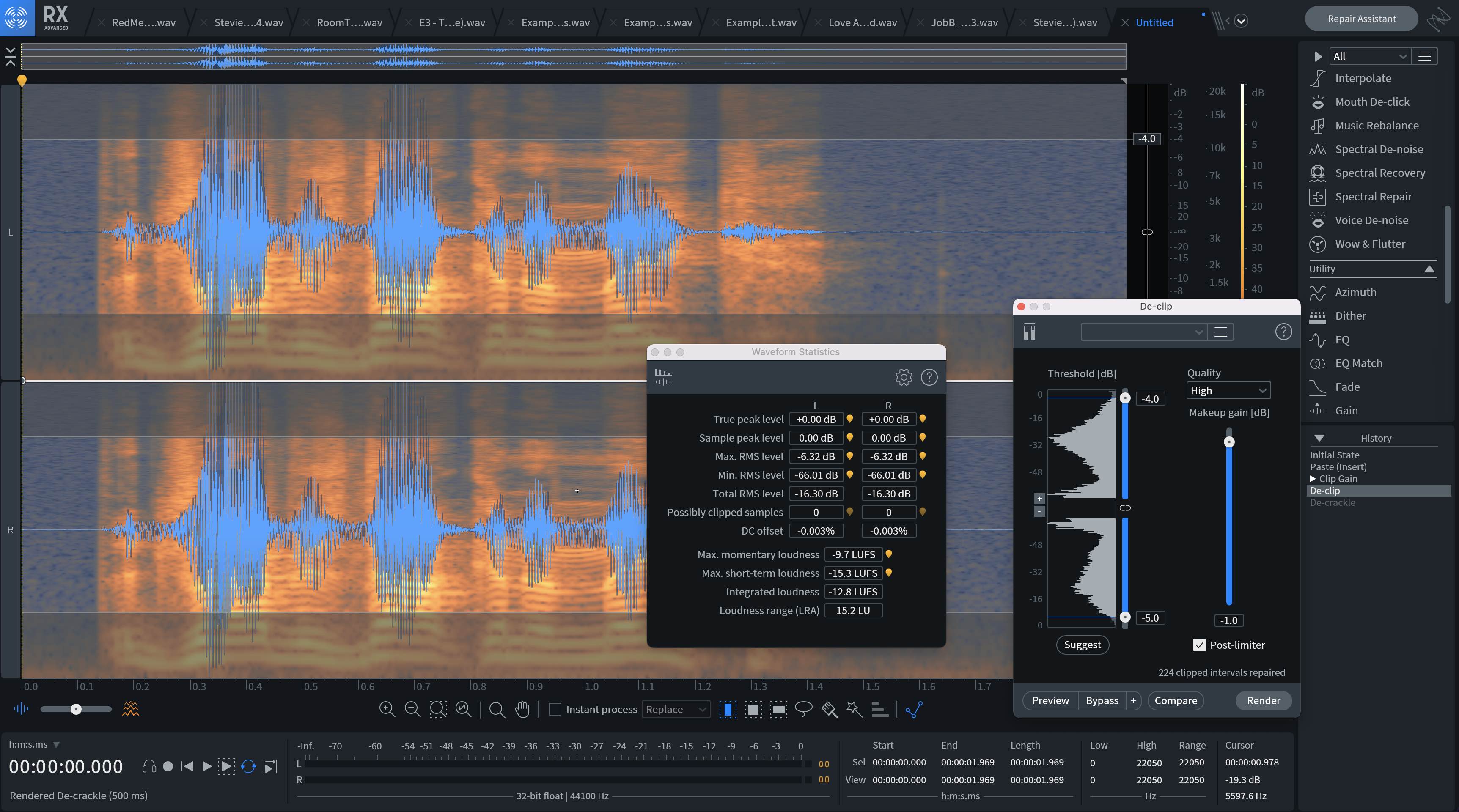Select the Zoom tool magnifier

click(x=497, y=710)
